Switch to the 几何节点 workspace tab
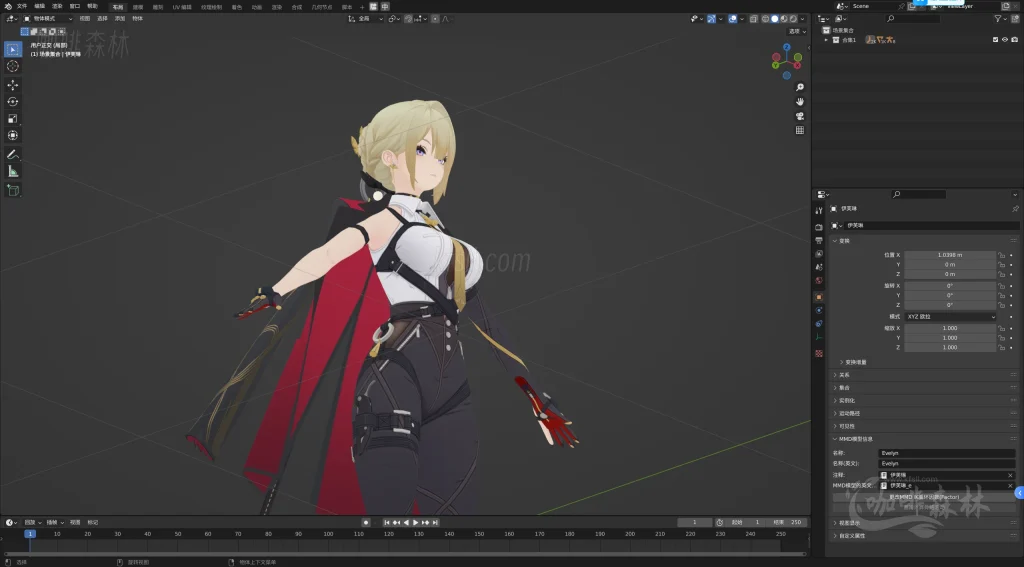The width and height of the screenshot is (1024, 567). [321, 7]
